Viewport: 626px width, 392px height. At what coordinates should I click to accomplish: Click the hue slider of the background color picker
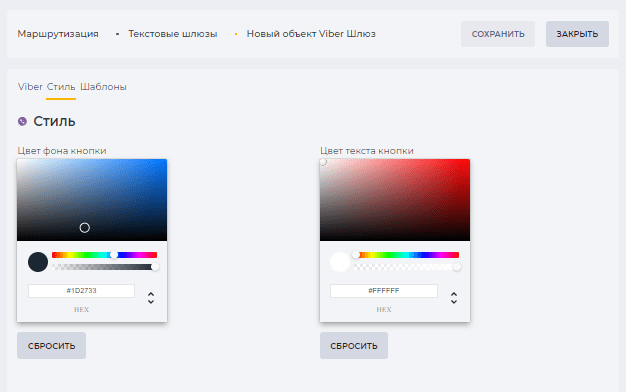click(104, 255)
